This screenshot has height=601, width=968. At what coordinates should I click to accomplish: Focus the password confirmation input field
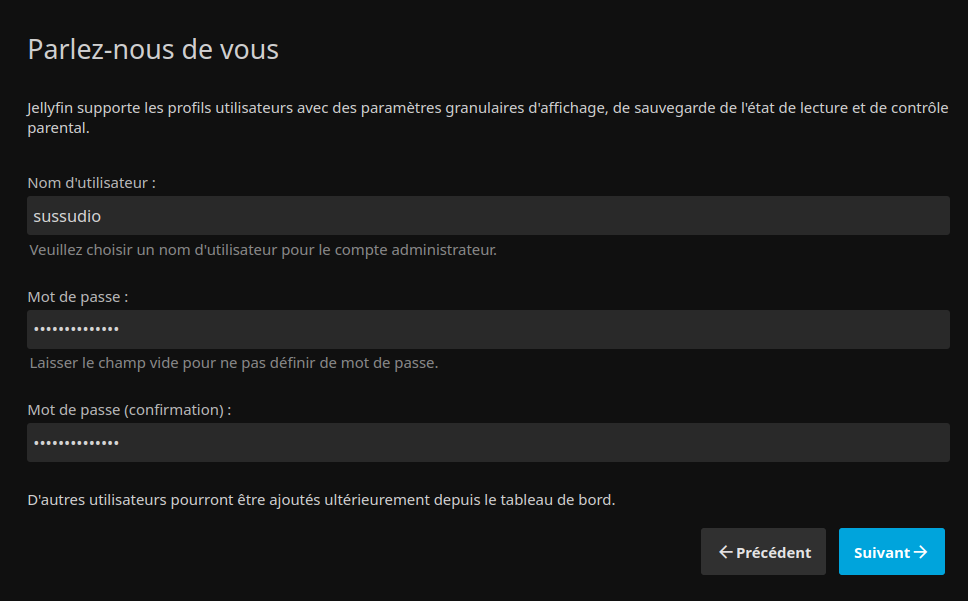click(488, 442)
